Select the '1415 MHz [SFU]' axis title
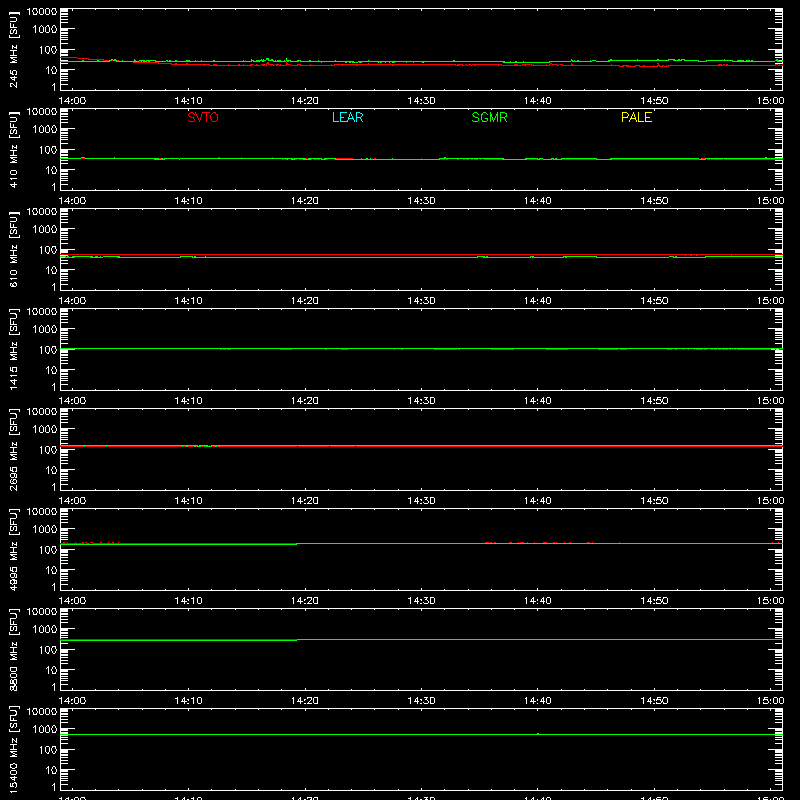The width and height of the screenshot is (800, 800). pos(13,349)
